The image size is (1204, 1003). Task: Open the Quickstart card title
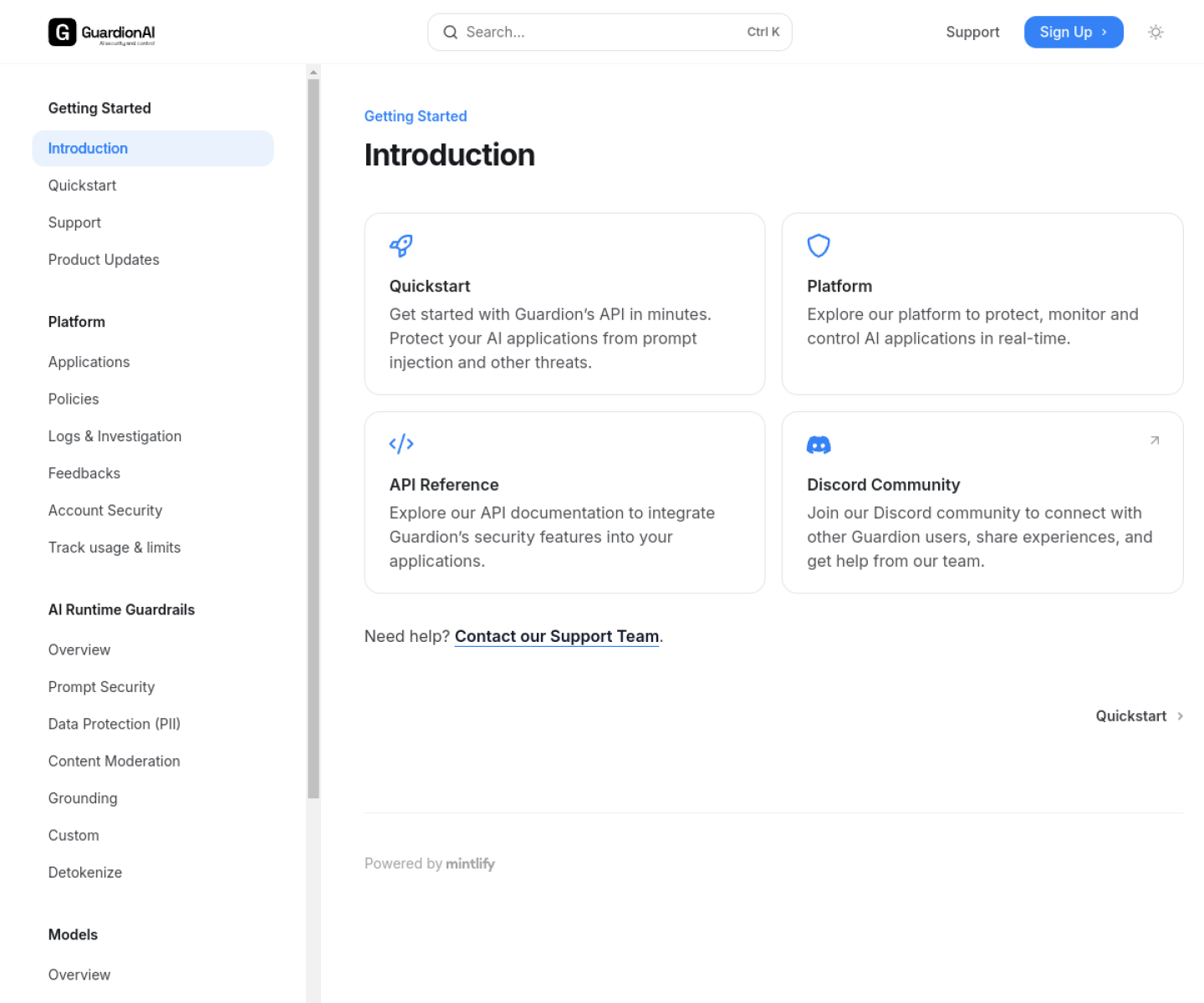coord(430,286)
